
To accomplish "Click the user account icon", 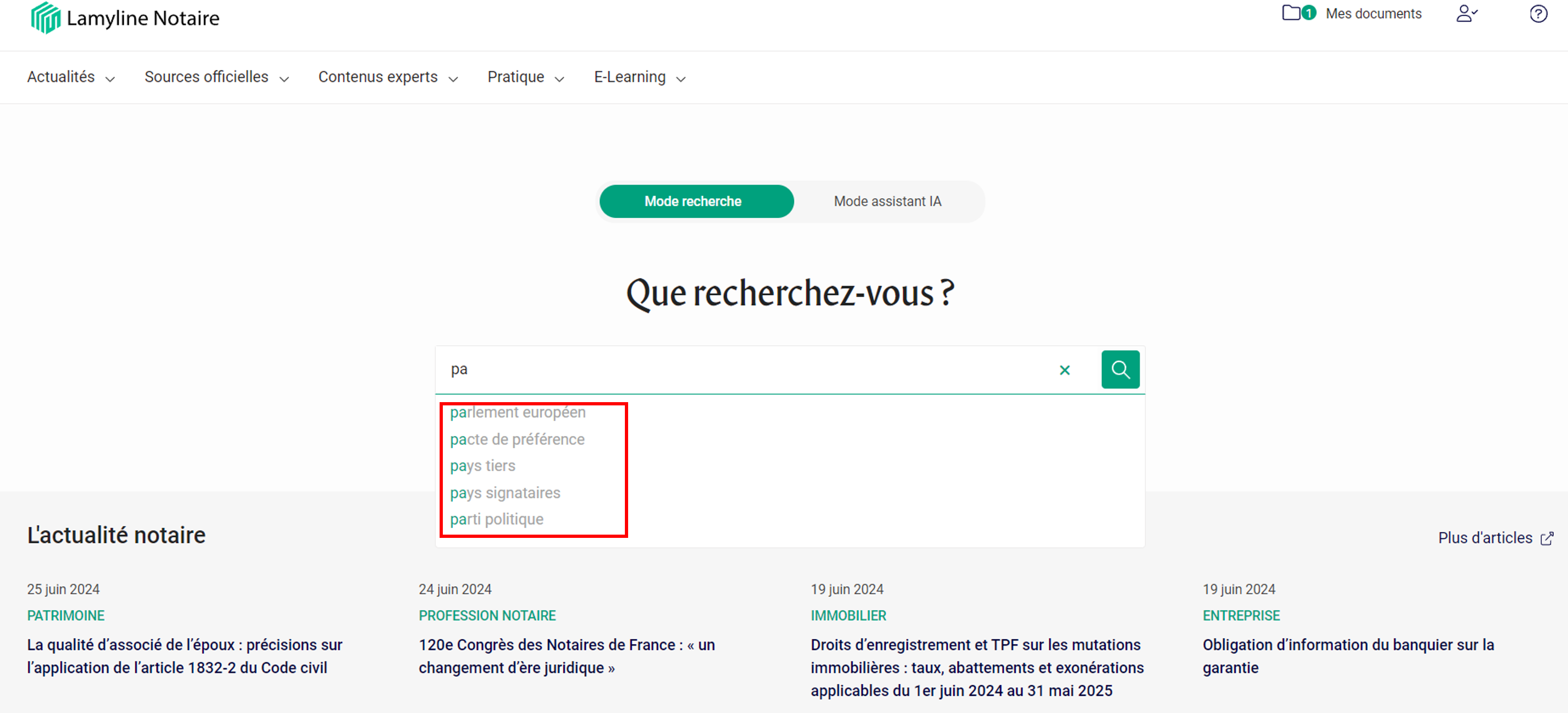I will 1467,13.
